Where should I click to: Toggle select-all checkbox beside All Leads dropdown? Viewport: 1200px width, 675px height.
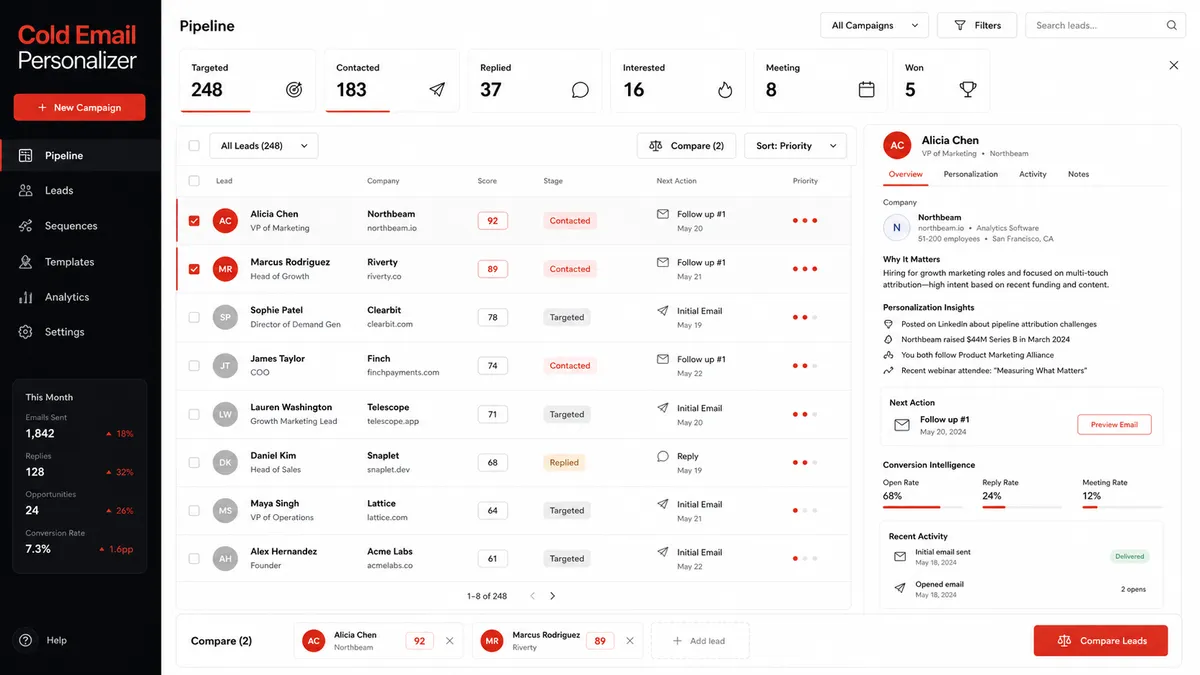(x=194, y=146)
